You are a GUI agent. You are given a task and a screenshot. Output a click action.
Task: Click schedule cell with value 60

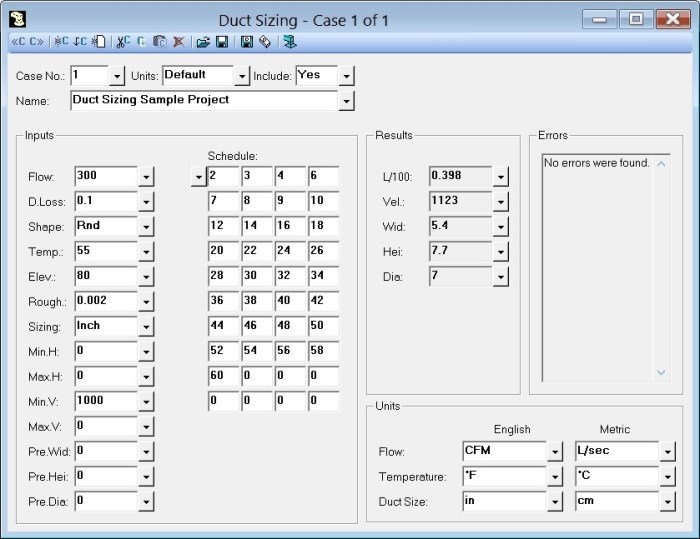click(224, 376)
